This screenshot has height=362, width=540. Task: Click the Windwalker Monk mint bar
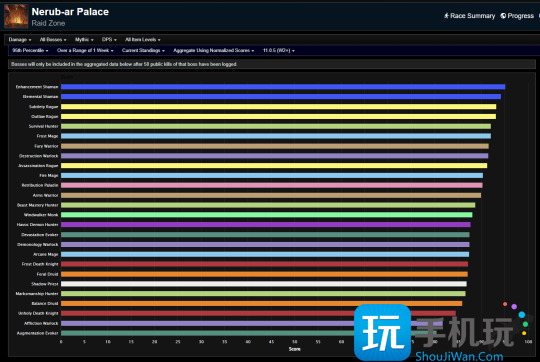pos(267,215)
